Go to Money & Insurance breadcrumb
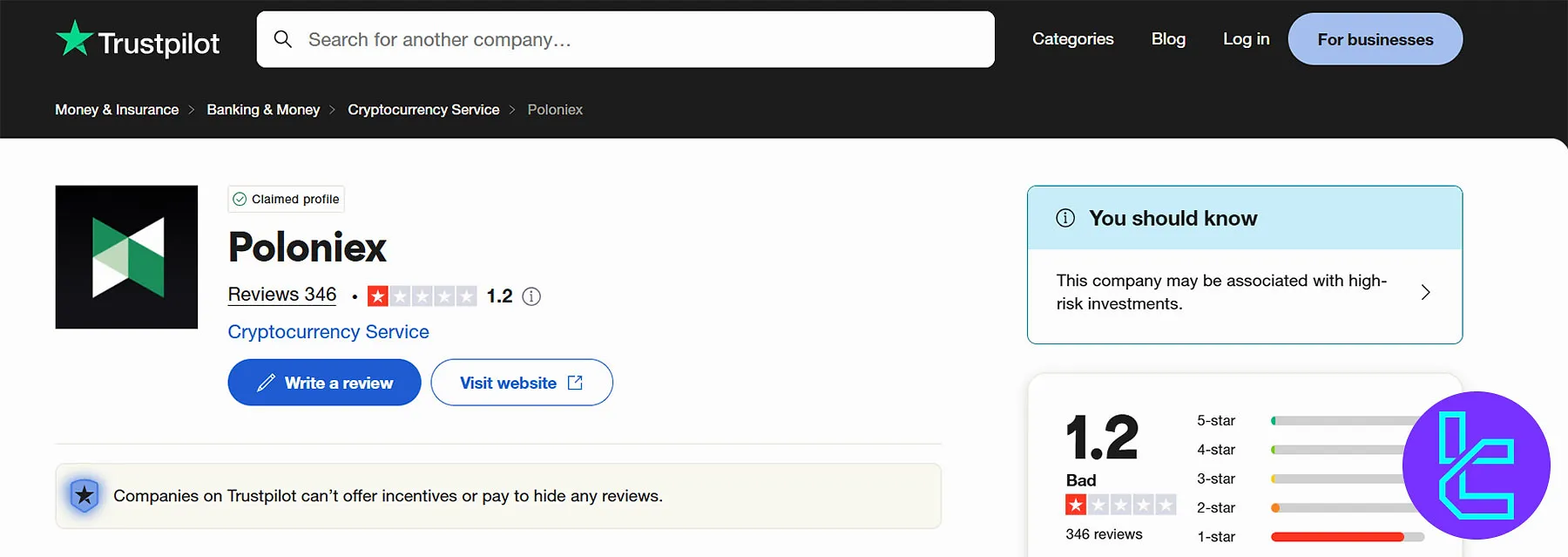This screenshot has height=557, width=1568. click(117, 110)
